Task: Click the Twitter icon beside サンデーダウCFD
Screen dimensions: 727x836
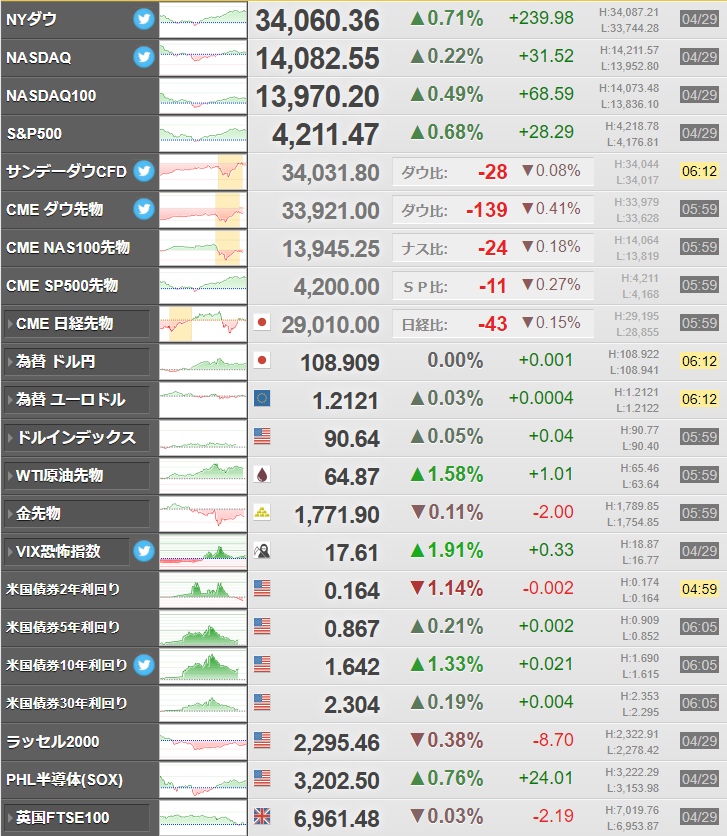Action: click(144, 171)
